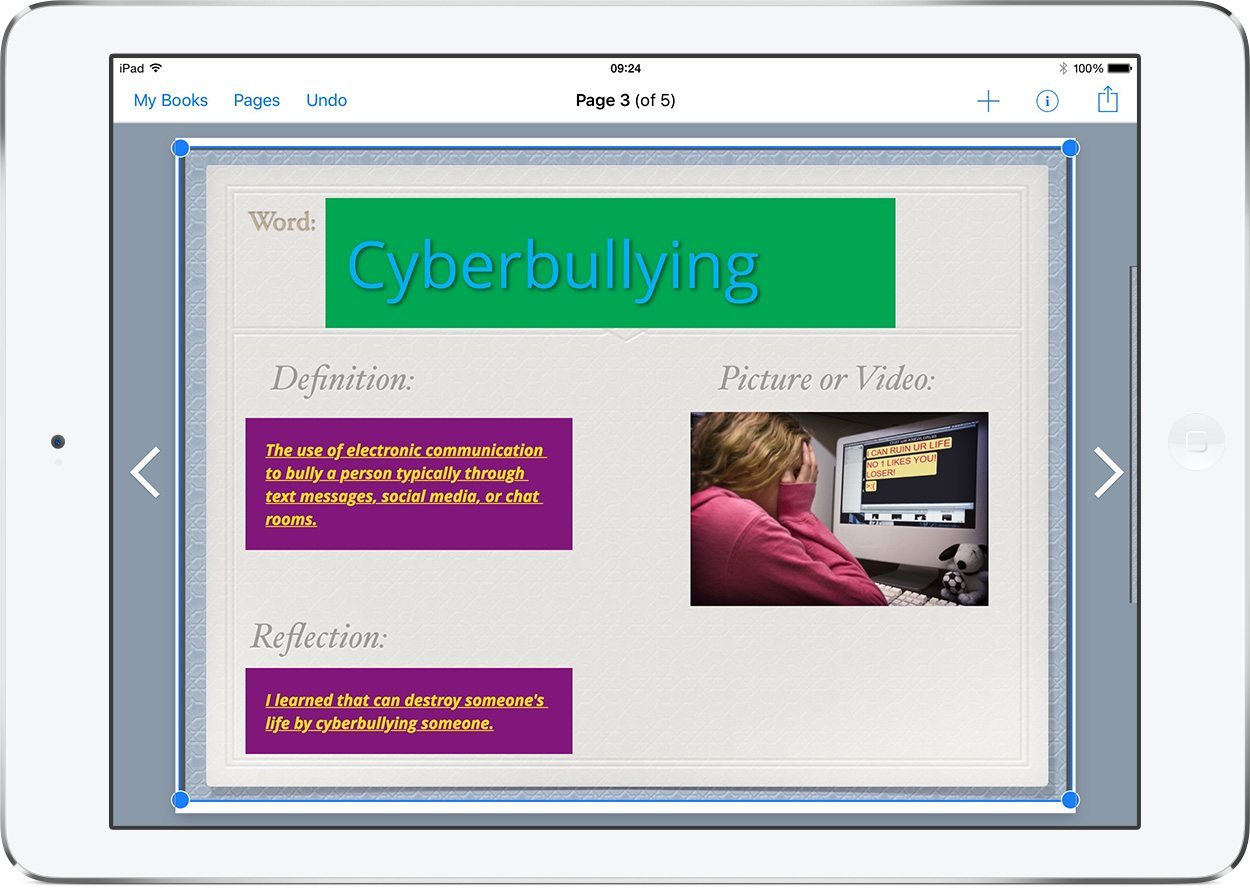Tap the bottom-right blue selection handle
The width and height of the screenshot is (1250, 888).
click(1070, 799)
